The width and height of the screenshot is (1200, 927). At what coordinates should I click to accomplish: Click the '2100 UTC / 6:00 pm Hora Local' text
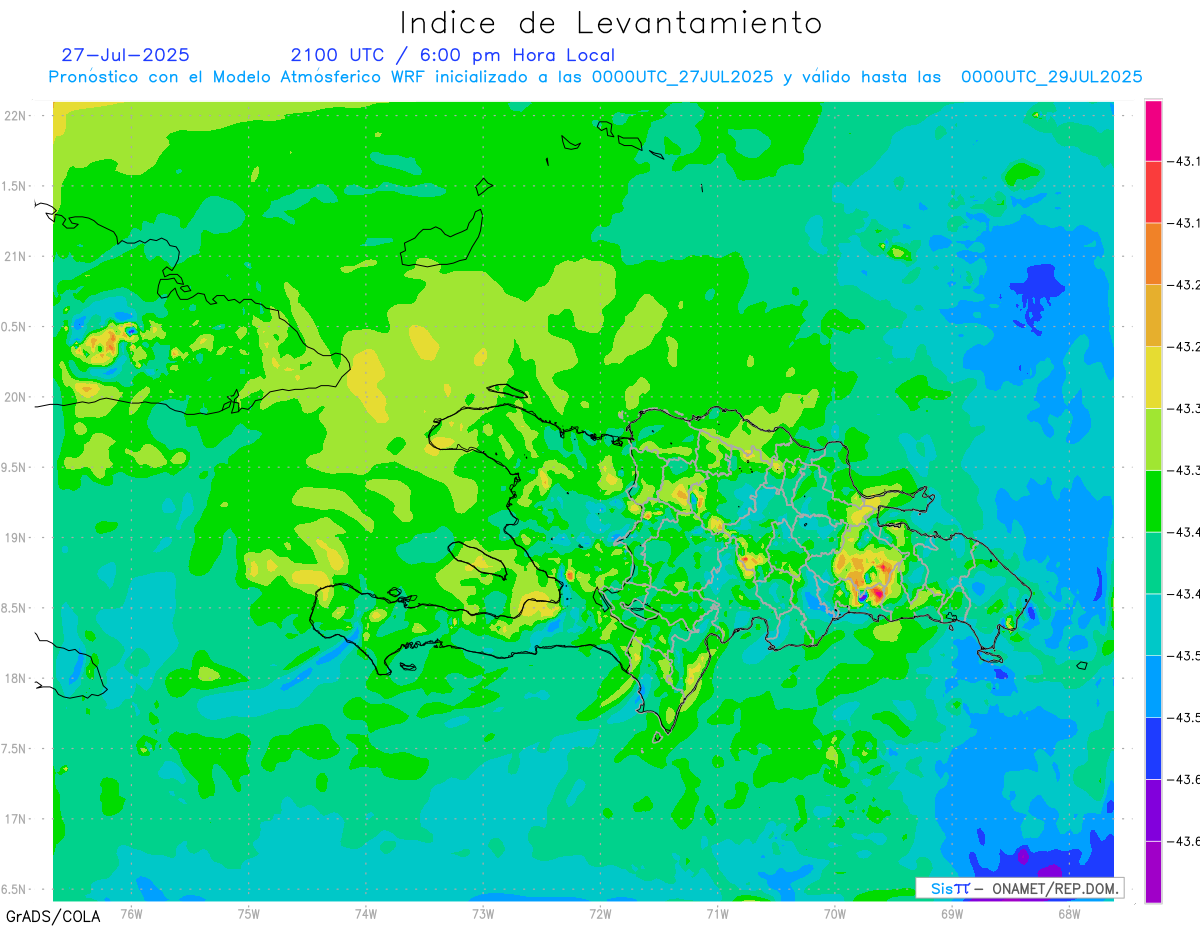pyautogui.click(x=453, y=55)
